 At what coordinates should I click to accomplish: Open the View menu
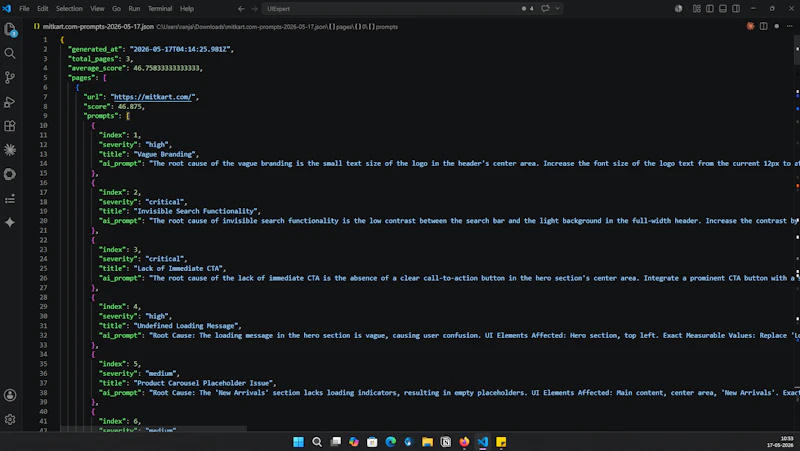click(x=97, y=9)
